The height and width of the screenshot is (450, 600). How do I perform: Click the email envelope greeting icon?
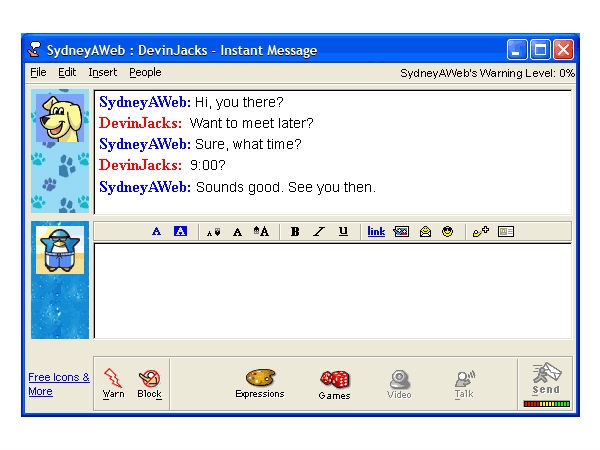(425, 232)
